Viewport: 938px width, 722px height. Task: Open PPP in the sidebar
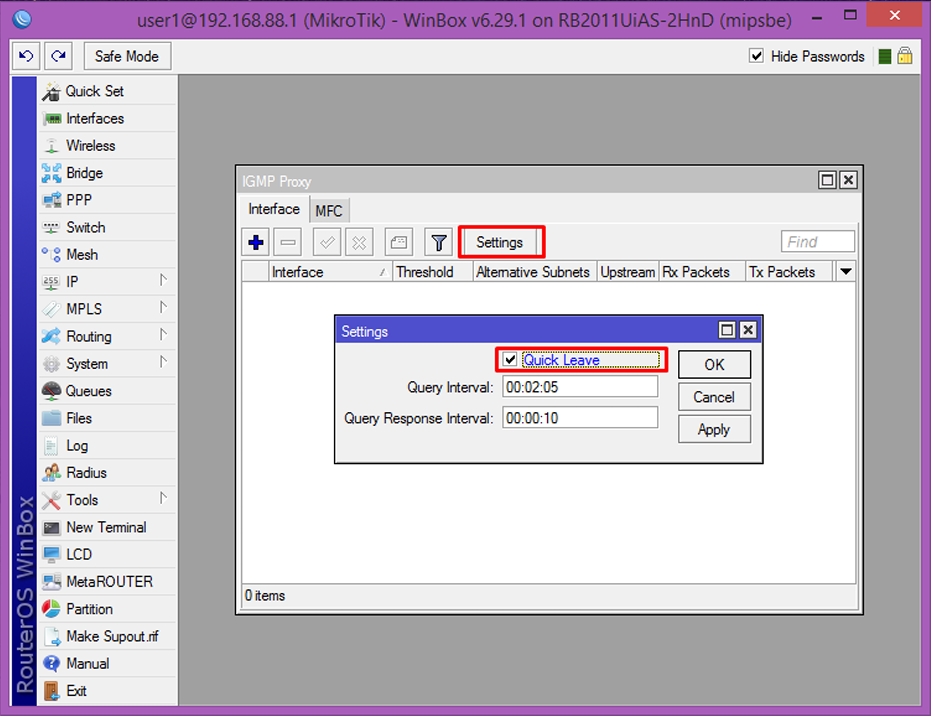pos(108,200)
